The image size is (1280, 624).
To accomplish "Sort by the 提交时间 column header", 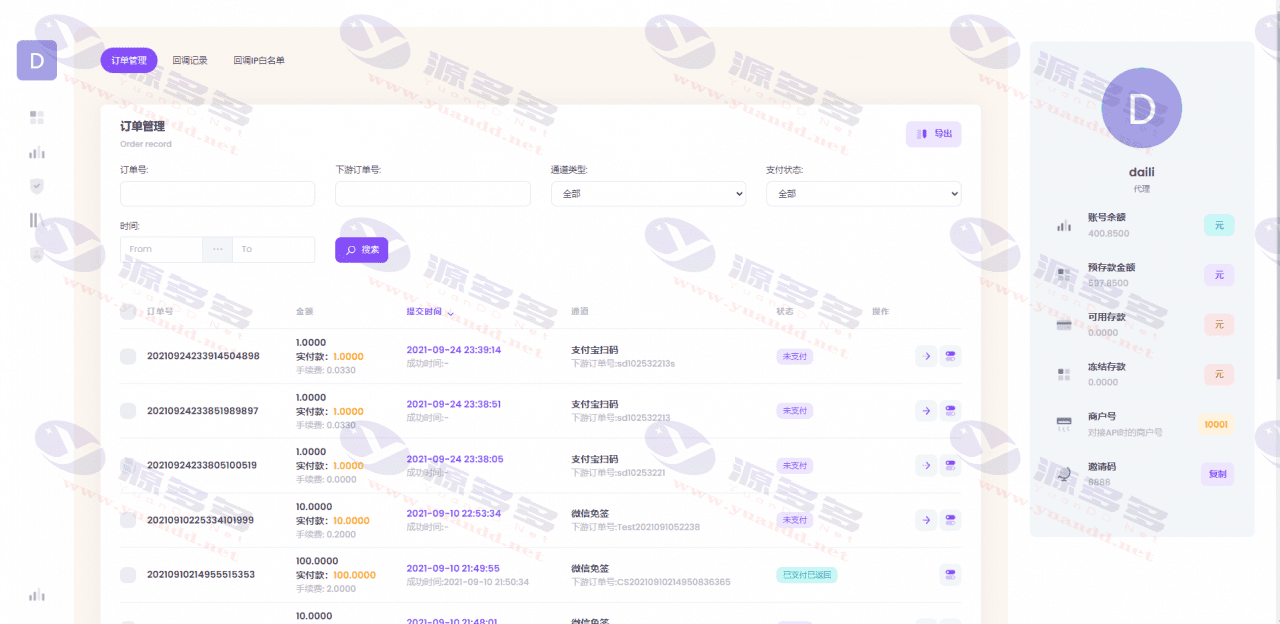I will 430,312.
